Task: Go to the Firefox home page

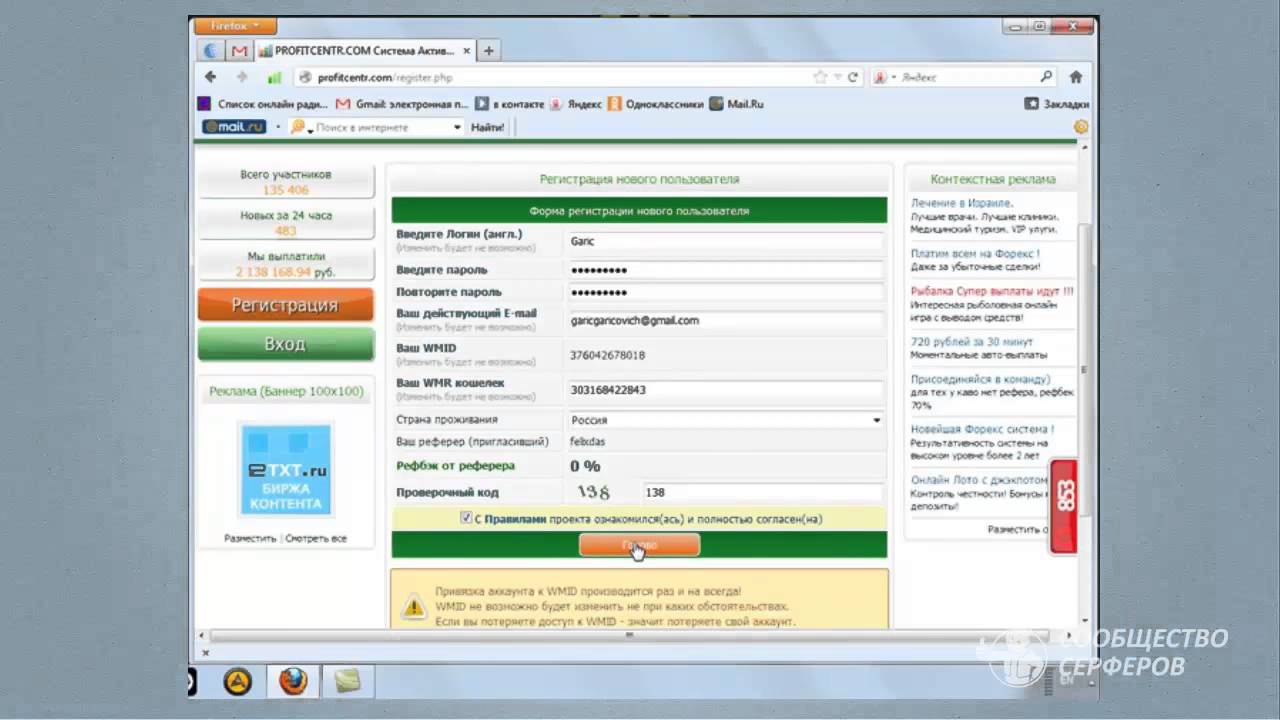Action: [x=1076, y=77]
